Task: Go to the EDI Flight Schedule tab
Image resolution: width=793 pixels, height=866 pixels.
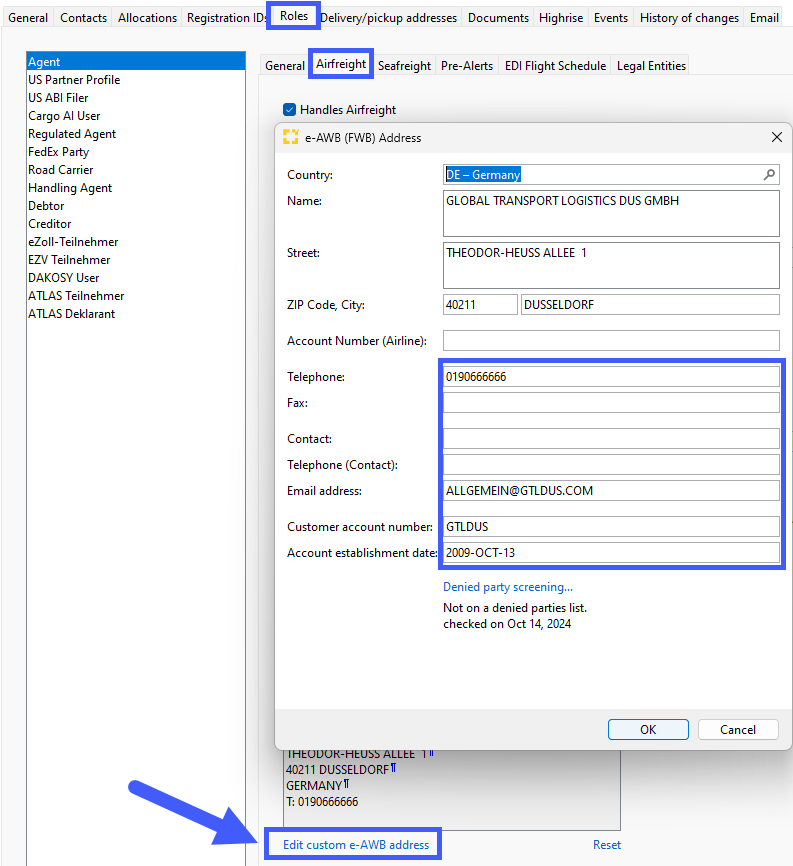Action: tap(555, 66)
